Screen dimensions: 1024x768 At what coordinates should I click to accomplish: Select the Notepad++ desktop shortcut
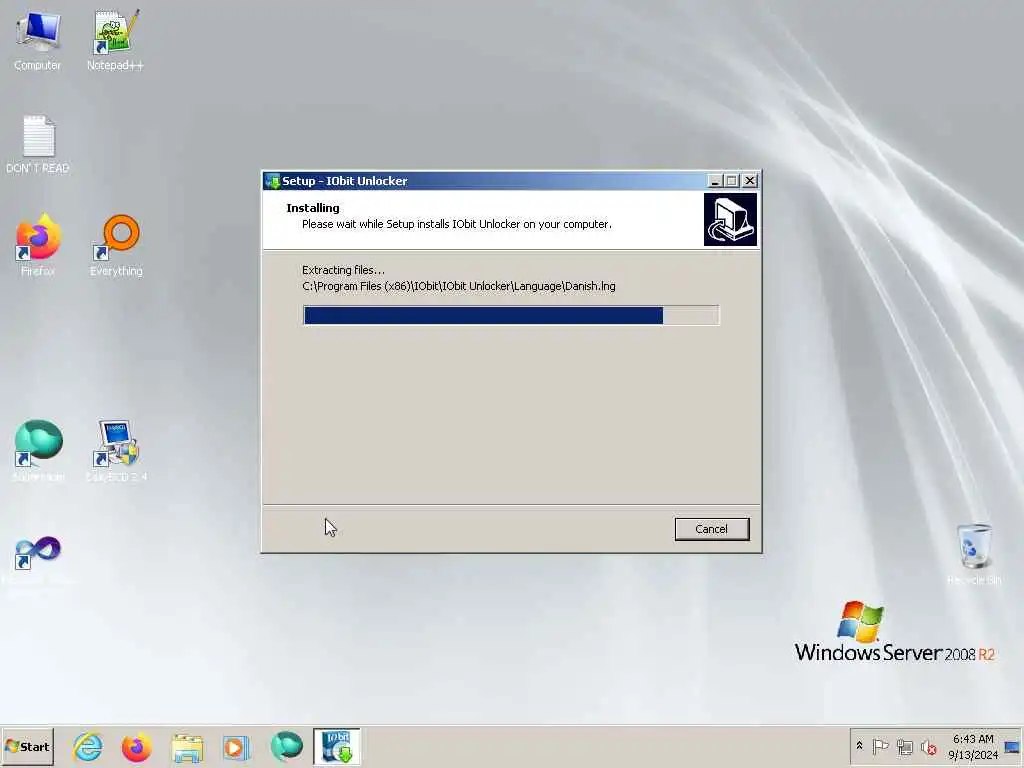tap(115, 40)
